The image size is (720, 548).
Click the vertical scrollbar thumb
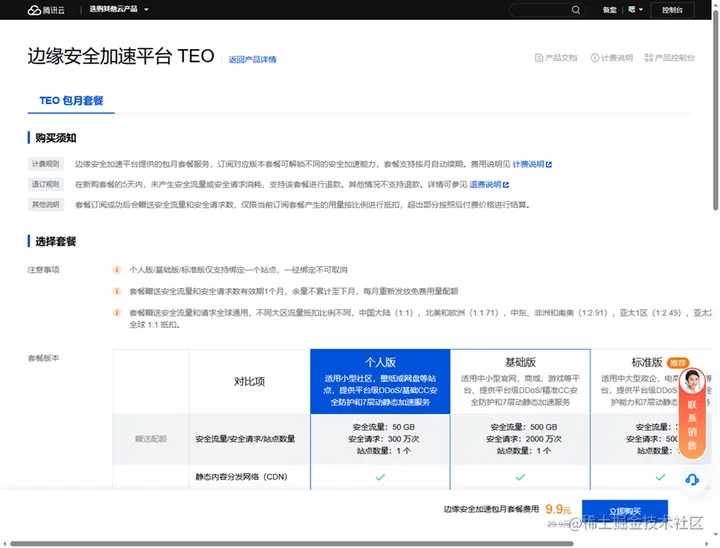715,109
